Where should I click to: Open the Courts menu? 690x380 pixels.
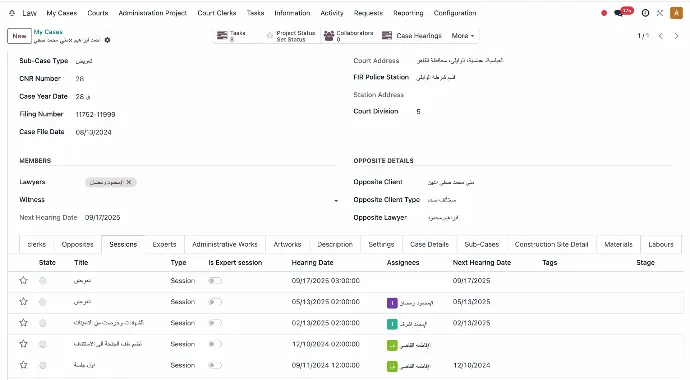[98, 13]
